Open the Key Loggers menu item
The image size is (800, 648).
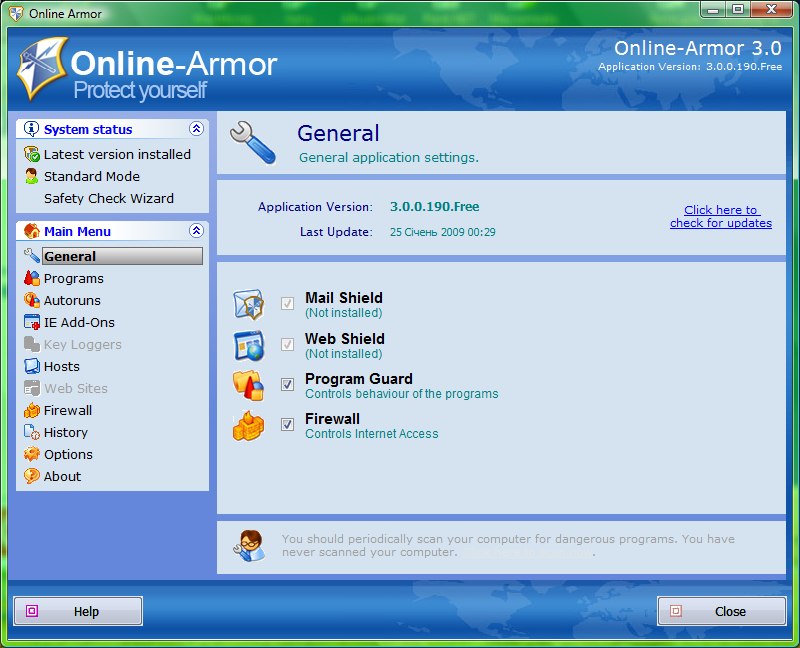(x=83, y=345)
